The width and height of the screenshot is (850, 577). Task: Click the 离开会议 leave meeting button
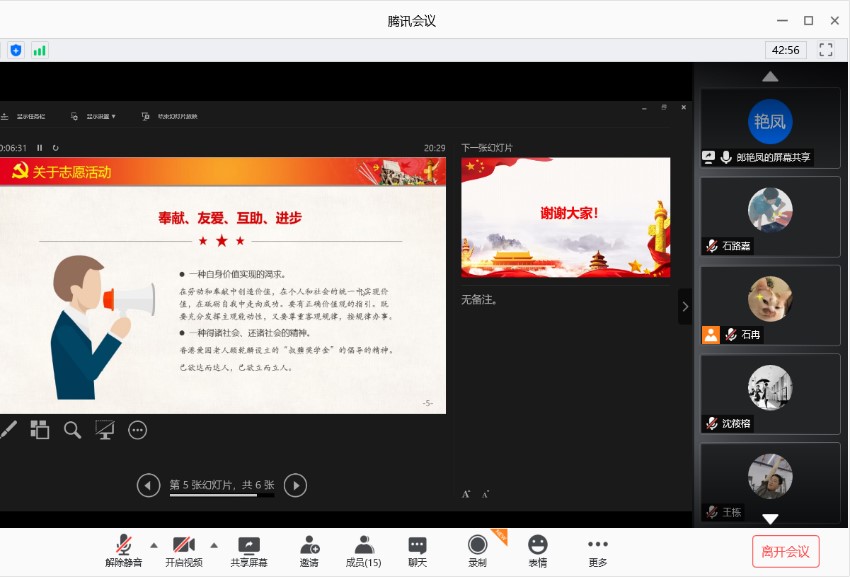click(x=786, y=551)
